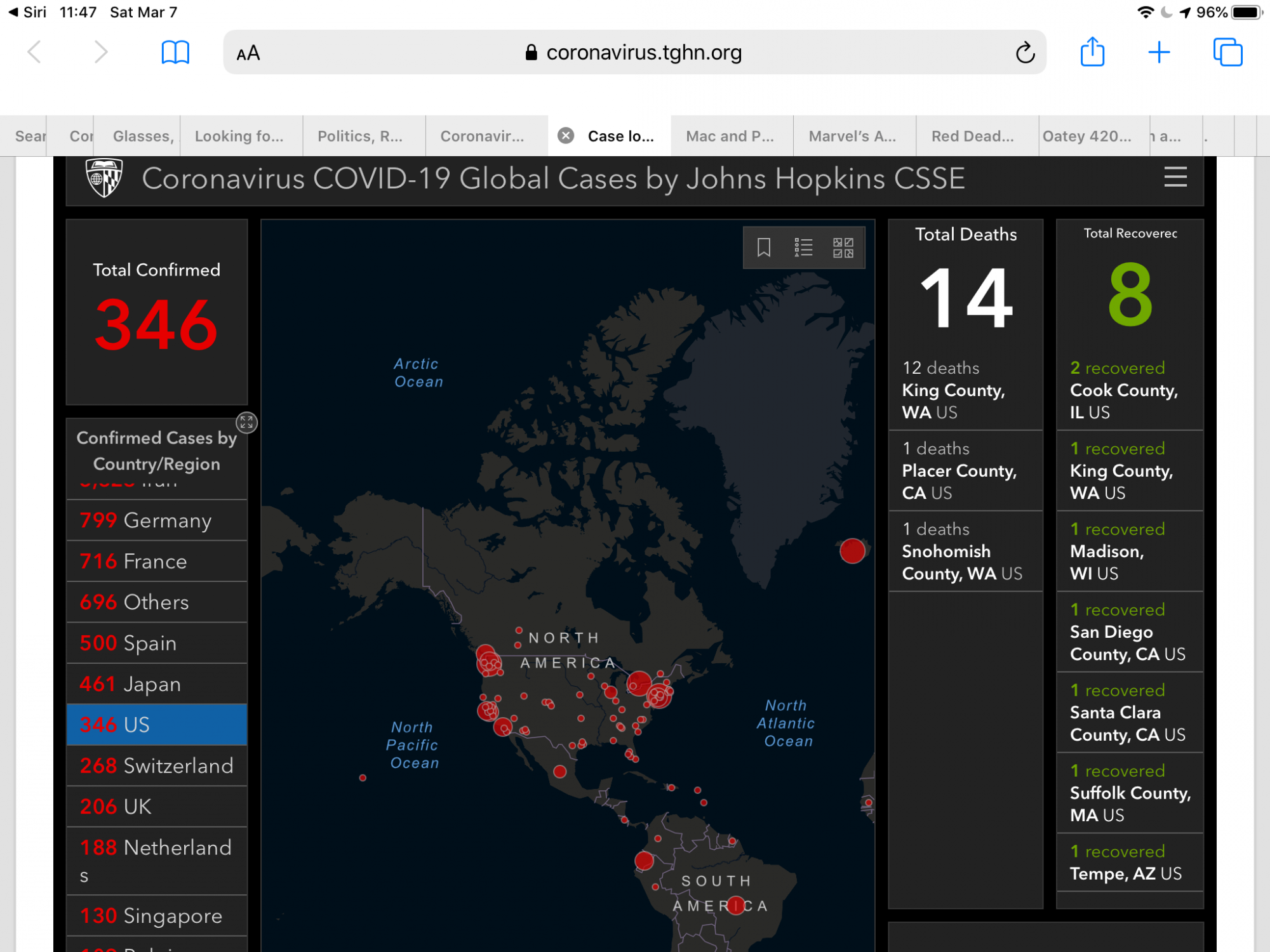This screenshot has width=1270, height=952.
Task: Close the Case lo... tab
Action: click(x=566, y=136)
